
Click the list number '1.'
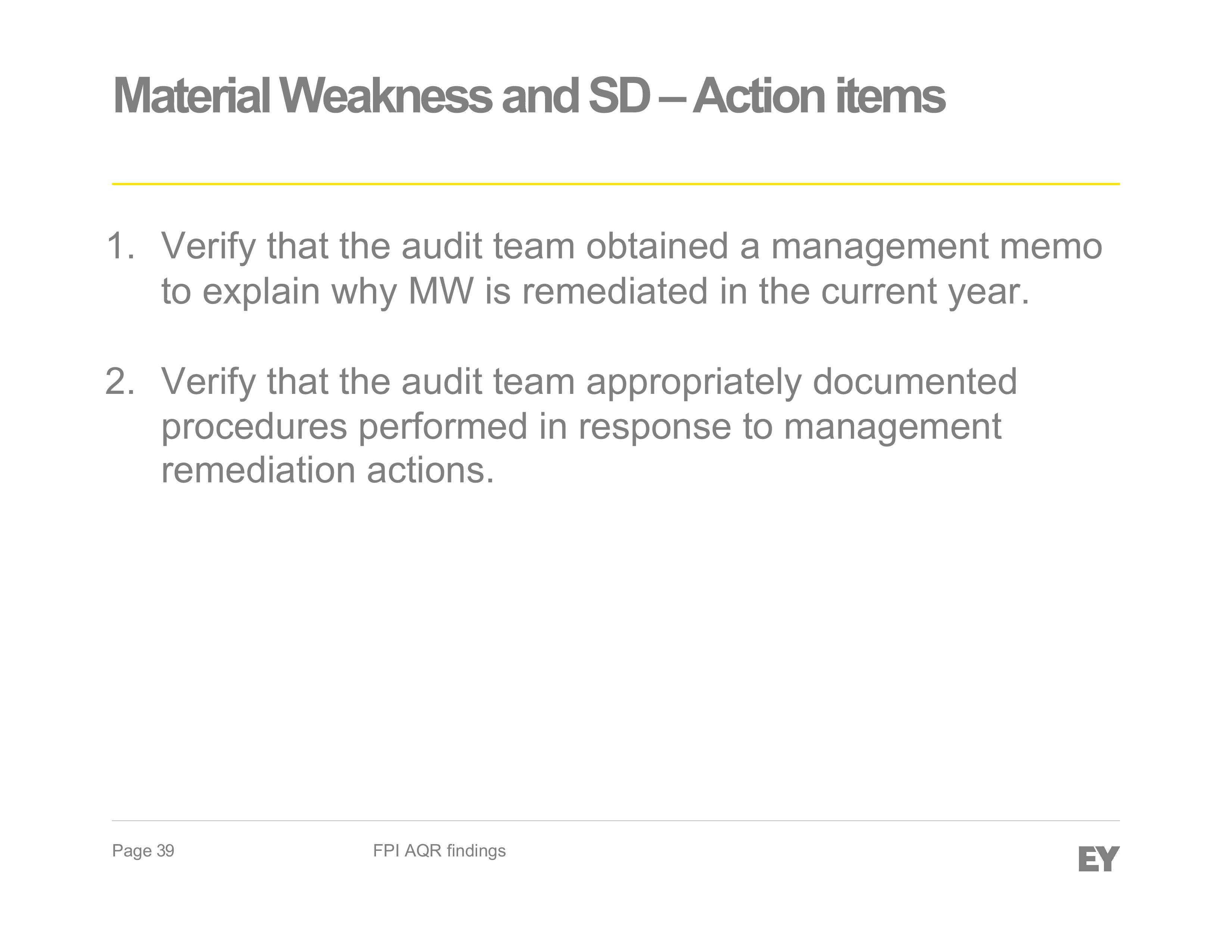pos(121,246)
